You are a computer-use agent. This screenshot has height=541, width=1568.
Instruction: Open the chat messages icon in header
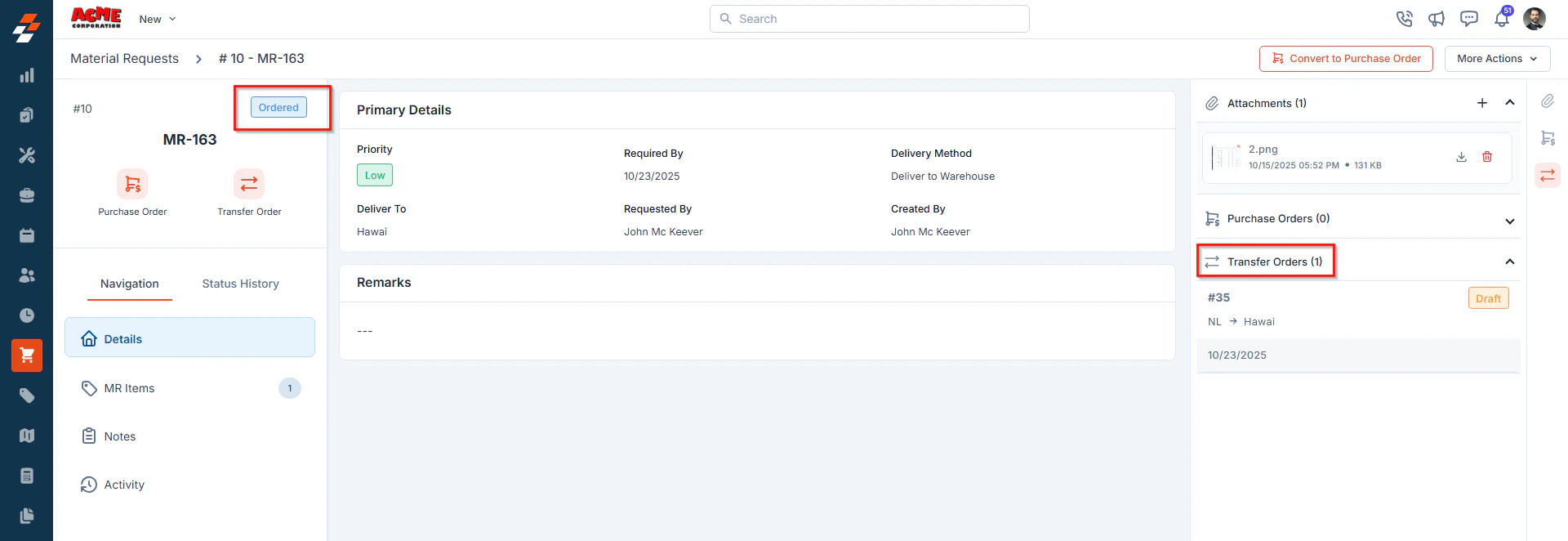click(1469, 19)
